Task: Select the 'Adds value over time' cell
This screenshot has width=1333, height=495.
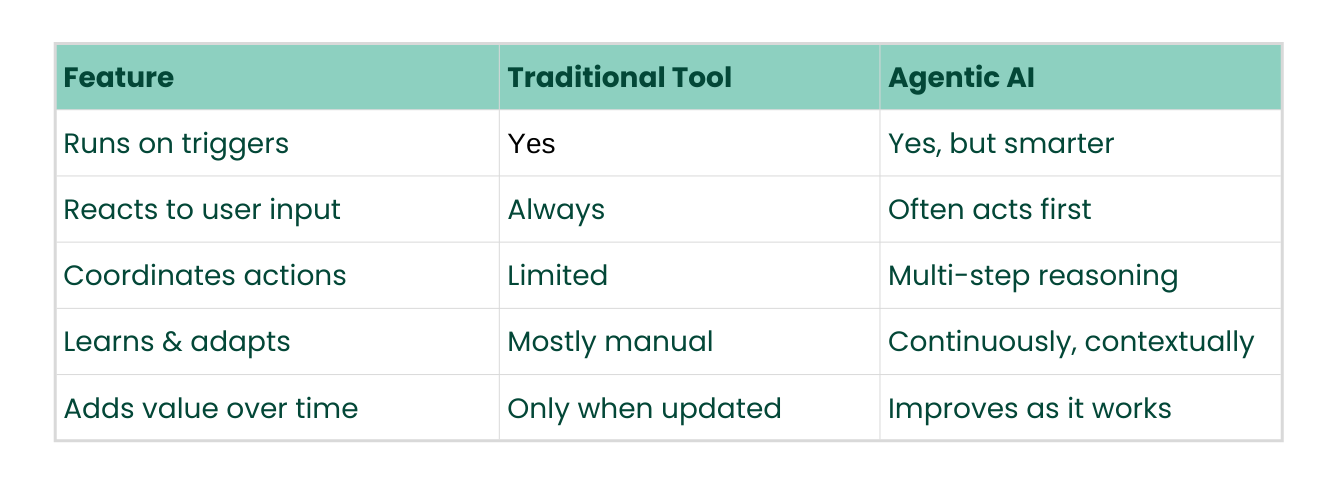Action: point(278,407)
